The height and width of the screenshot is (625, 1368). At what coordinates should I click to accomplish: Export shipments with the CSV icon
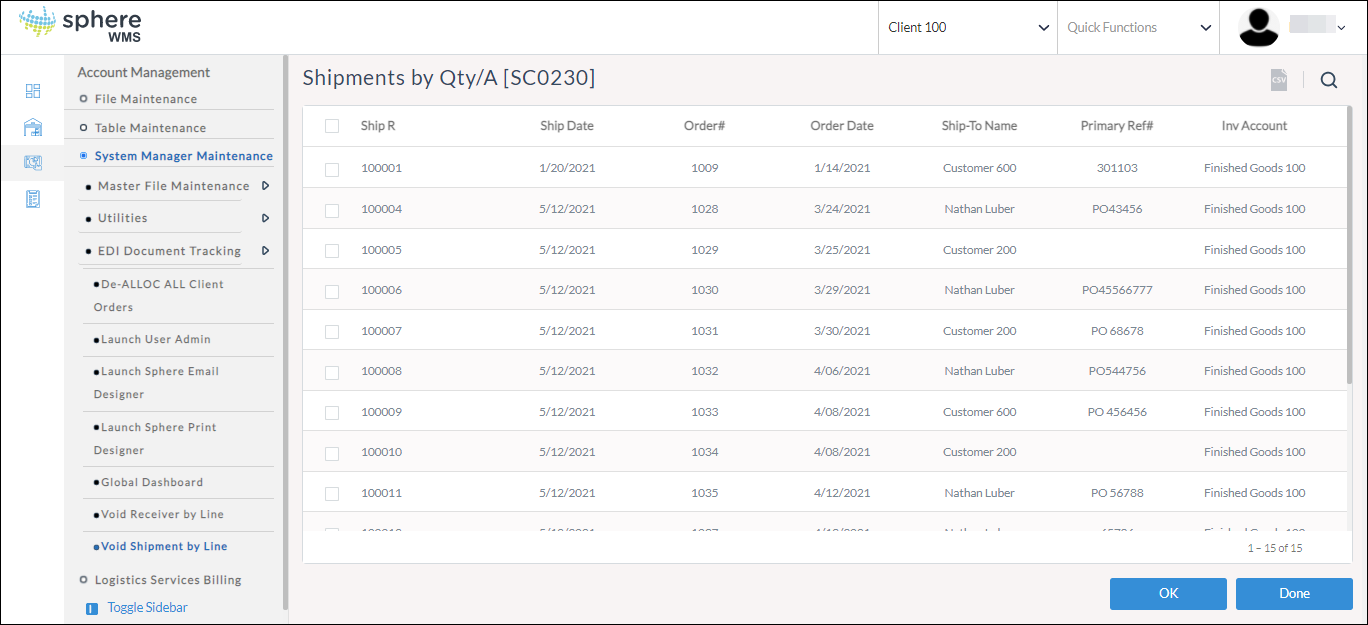click(x=1279, y=81)
